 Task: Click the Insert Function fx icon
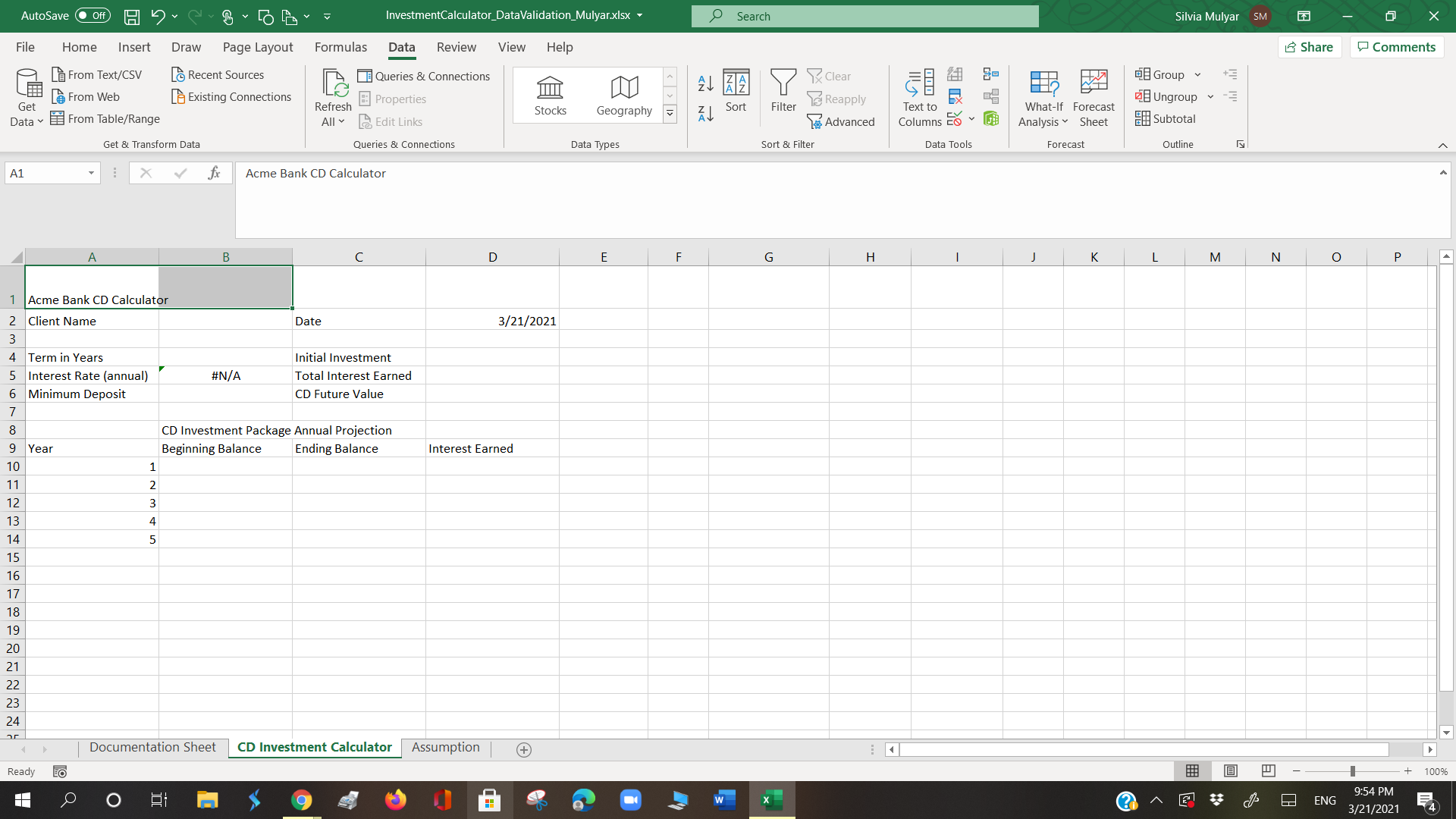point(214,174)
